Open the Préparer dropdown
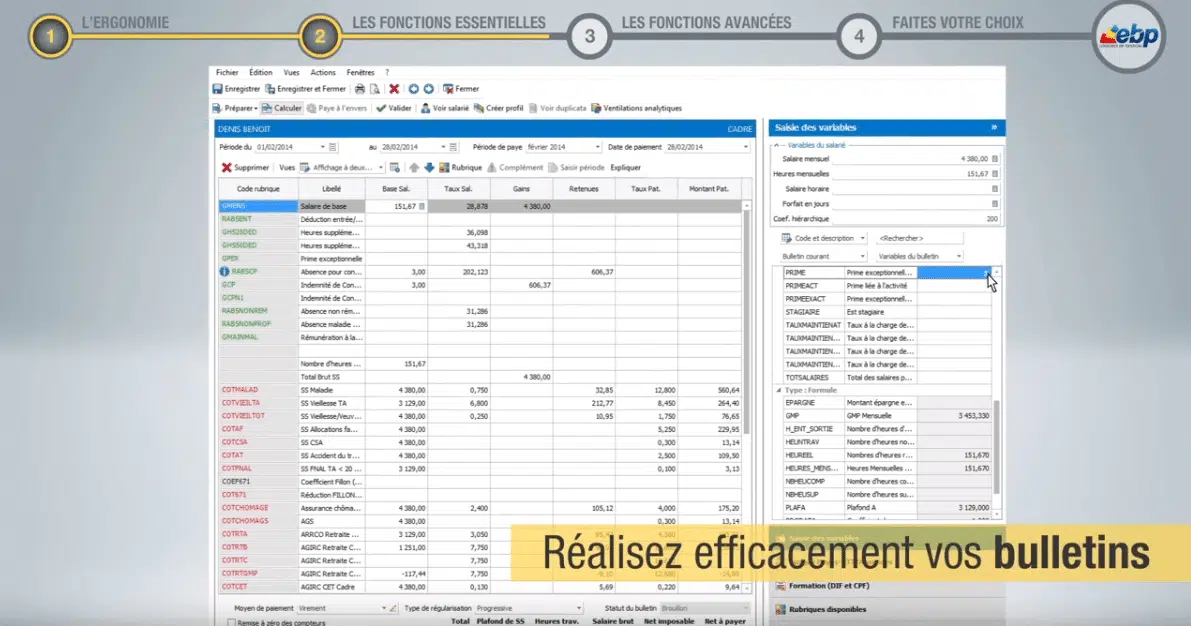1191x626 pixels. pos(233,108)
